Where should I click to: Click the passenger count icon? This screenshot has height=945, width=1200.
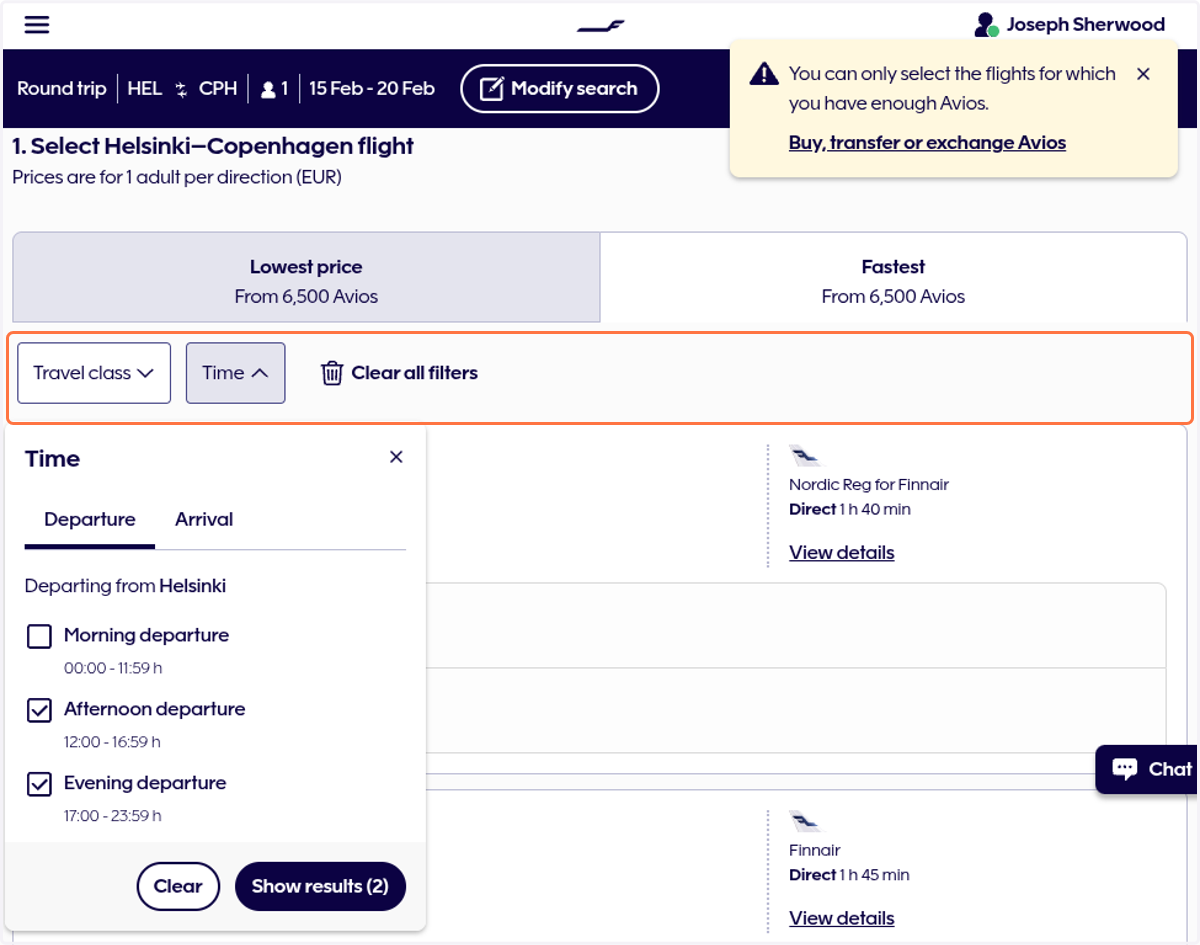coord(268,90)
